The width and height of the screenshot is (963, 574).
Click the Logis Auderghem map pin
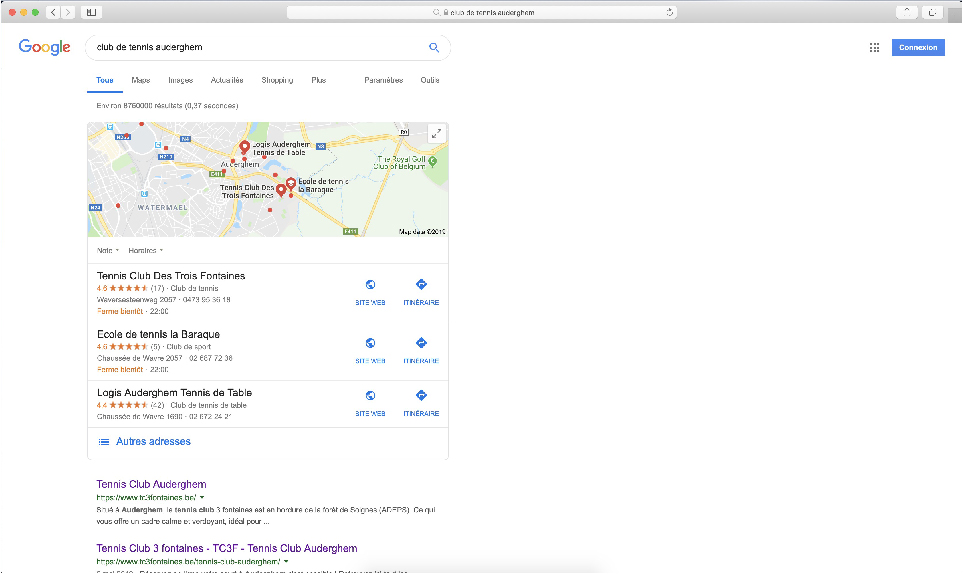tap(244, 147)
